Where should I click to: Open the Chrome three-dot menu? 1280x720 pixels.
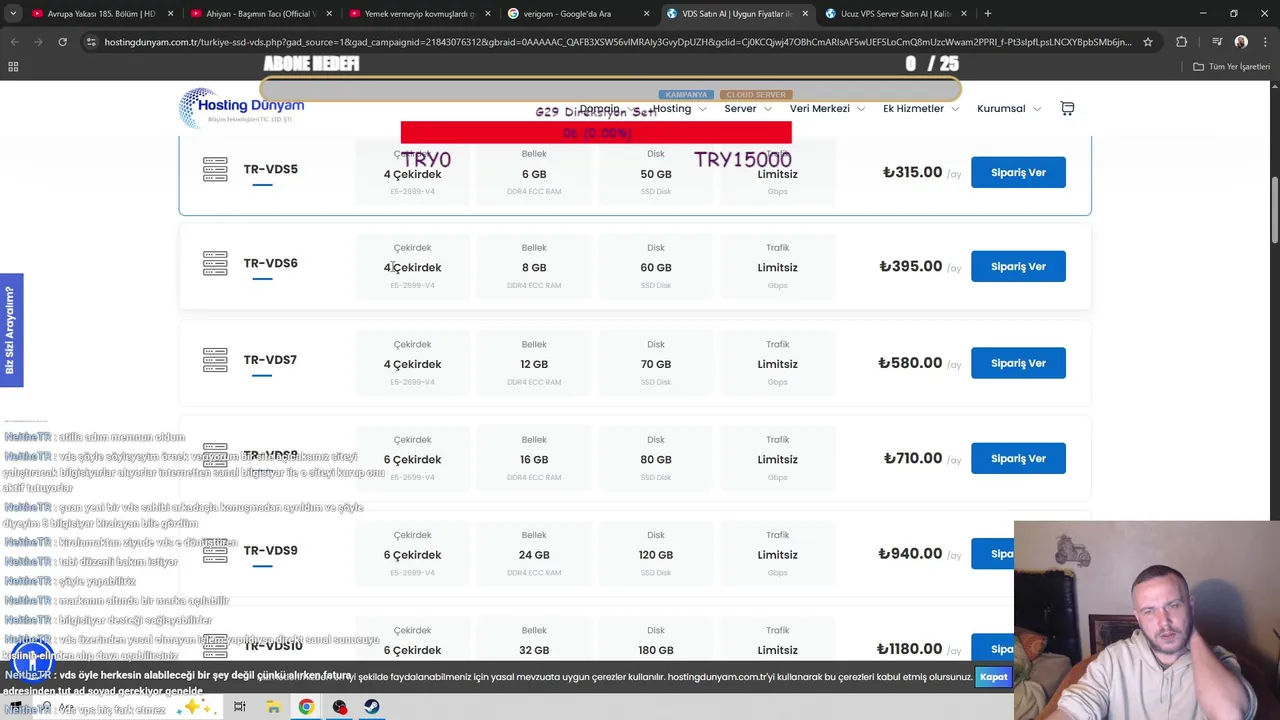[x=1264, y=42]
